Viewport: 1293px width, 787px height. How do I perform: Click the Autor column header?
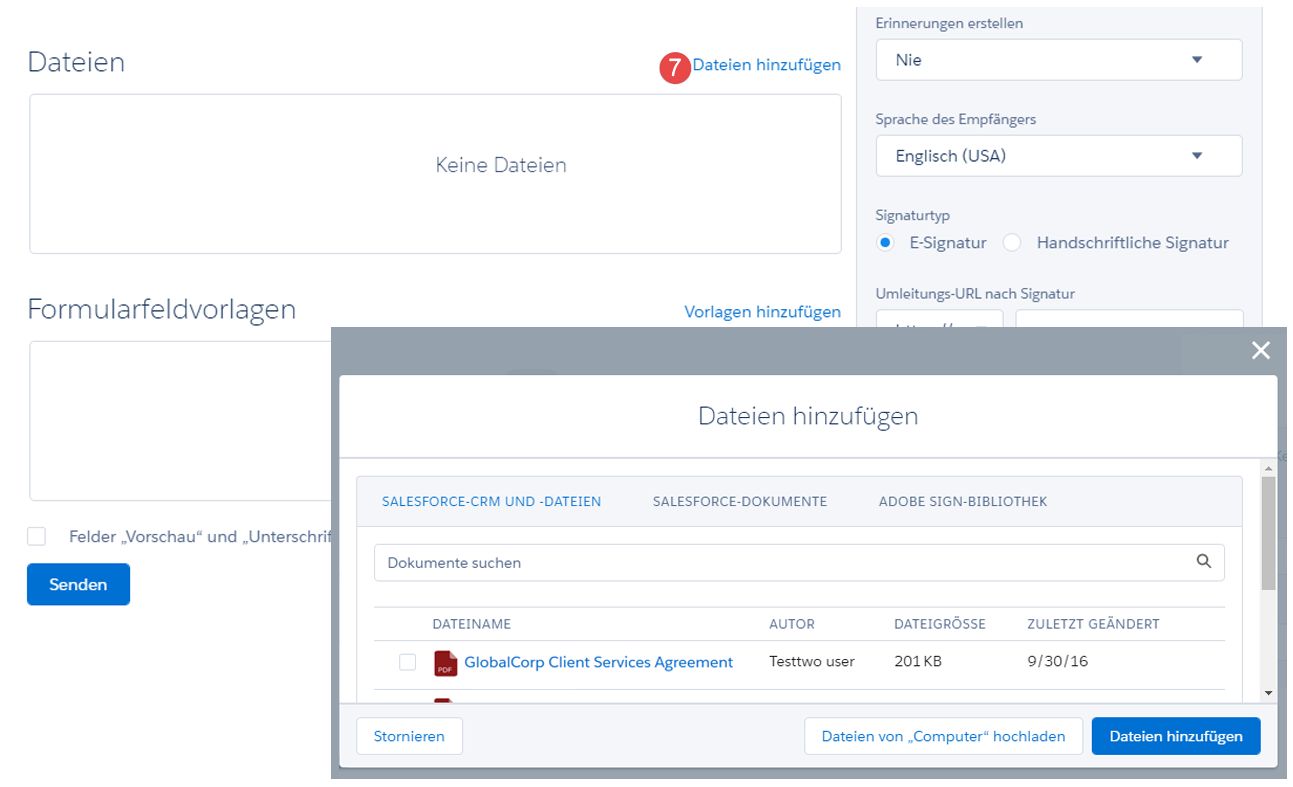click(x=792, y=624)
